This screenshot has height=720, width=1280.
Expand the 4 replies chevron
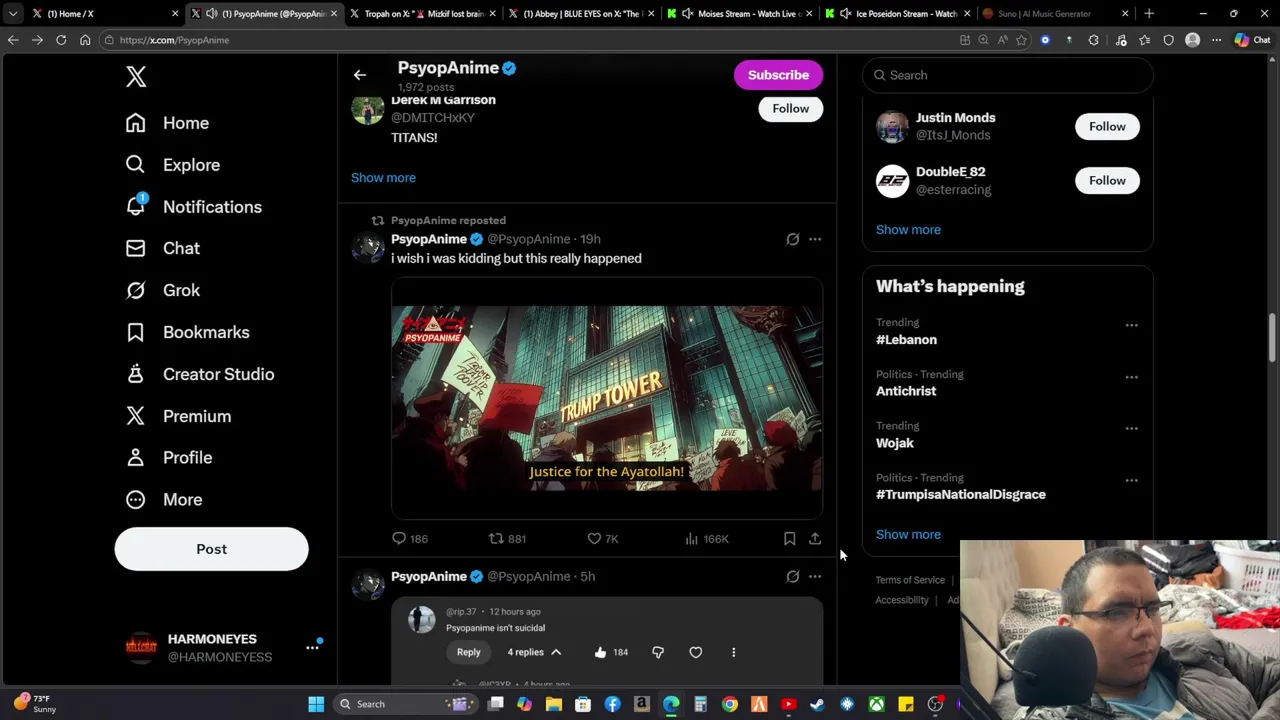556,652
